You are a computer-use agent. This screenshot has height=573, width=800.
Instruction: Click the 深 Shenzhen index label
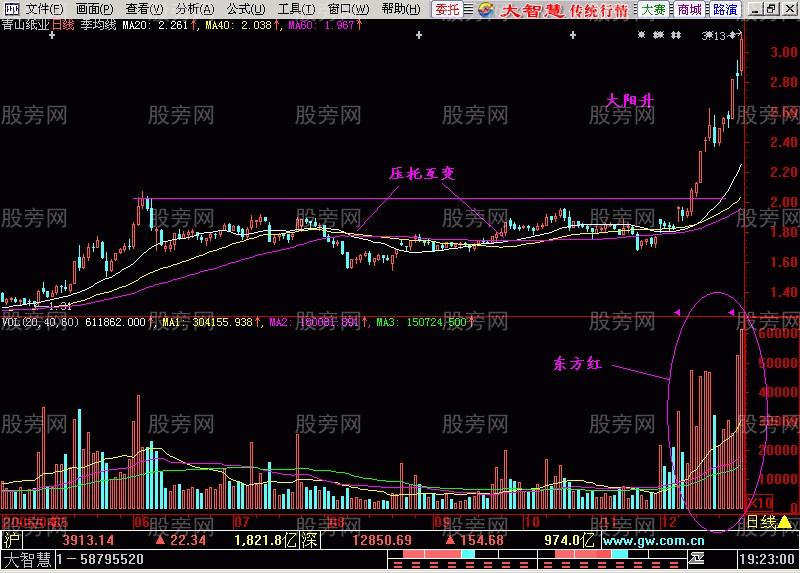pyautogui.click(x=309, y=540)
